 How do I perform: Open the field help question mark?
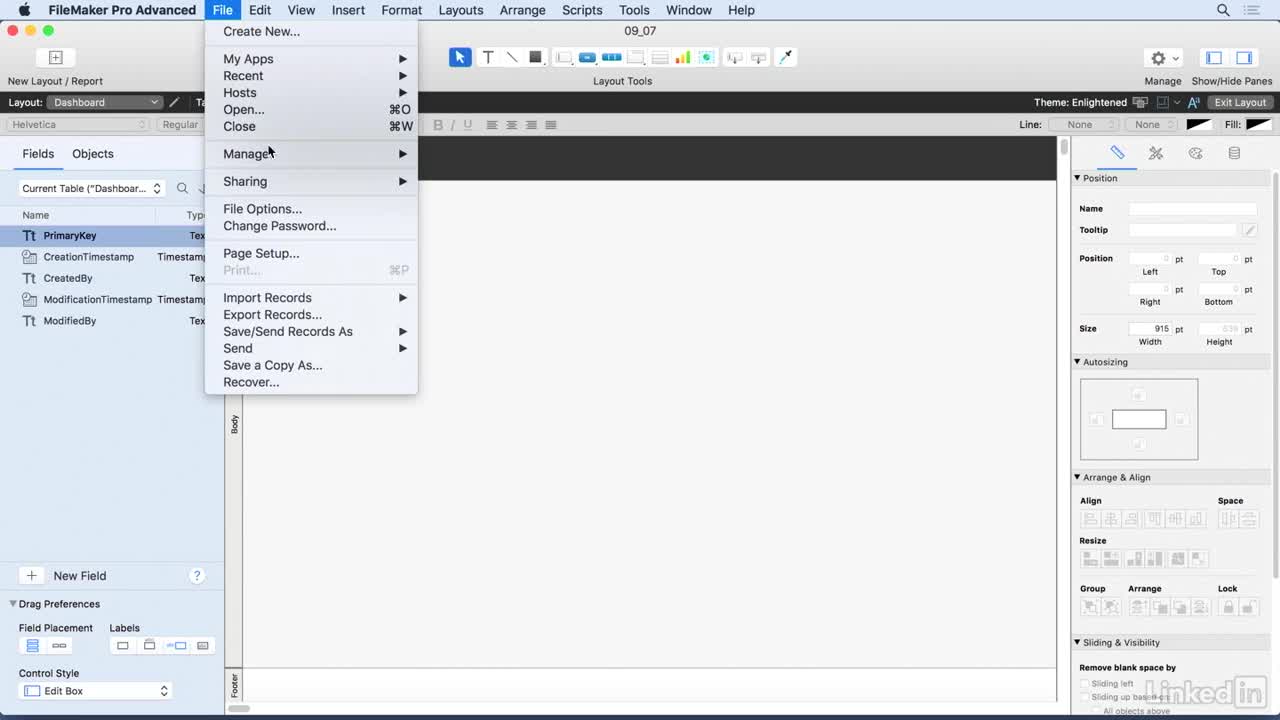pyautogui.click(x=197, y=576)
